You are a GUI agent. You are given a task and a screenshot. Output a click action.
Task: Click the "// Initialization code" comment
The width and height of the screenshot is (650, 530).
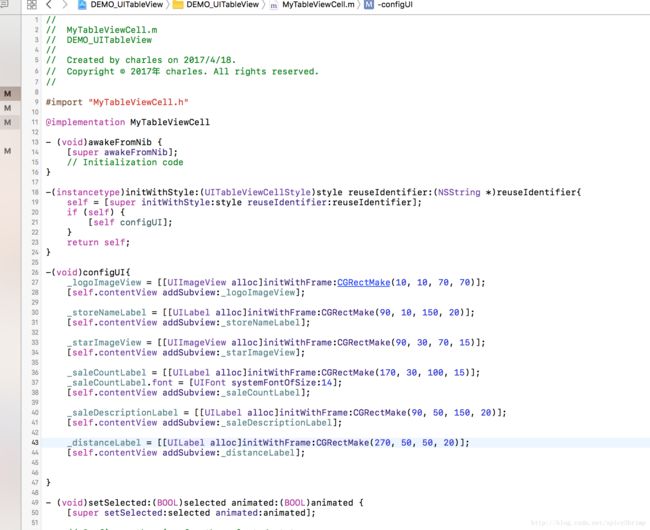125,162
